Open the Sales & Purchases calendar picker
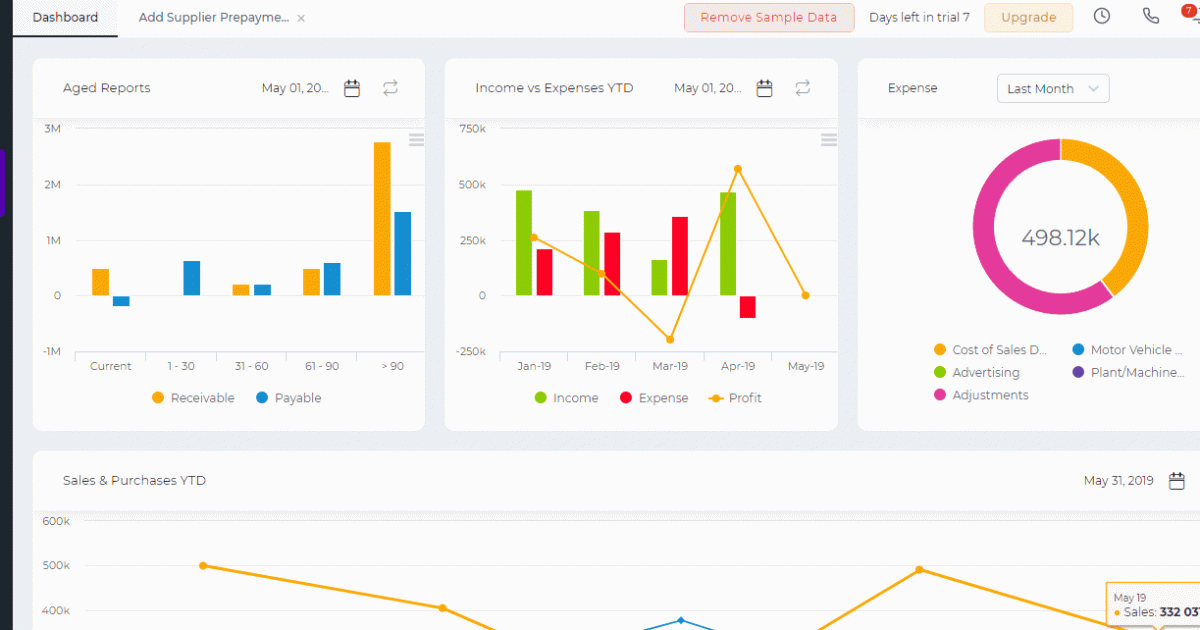The width and height of the screenshot is (1200, 630). tap(1176, 481)
